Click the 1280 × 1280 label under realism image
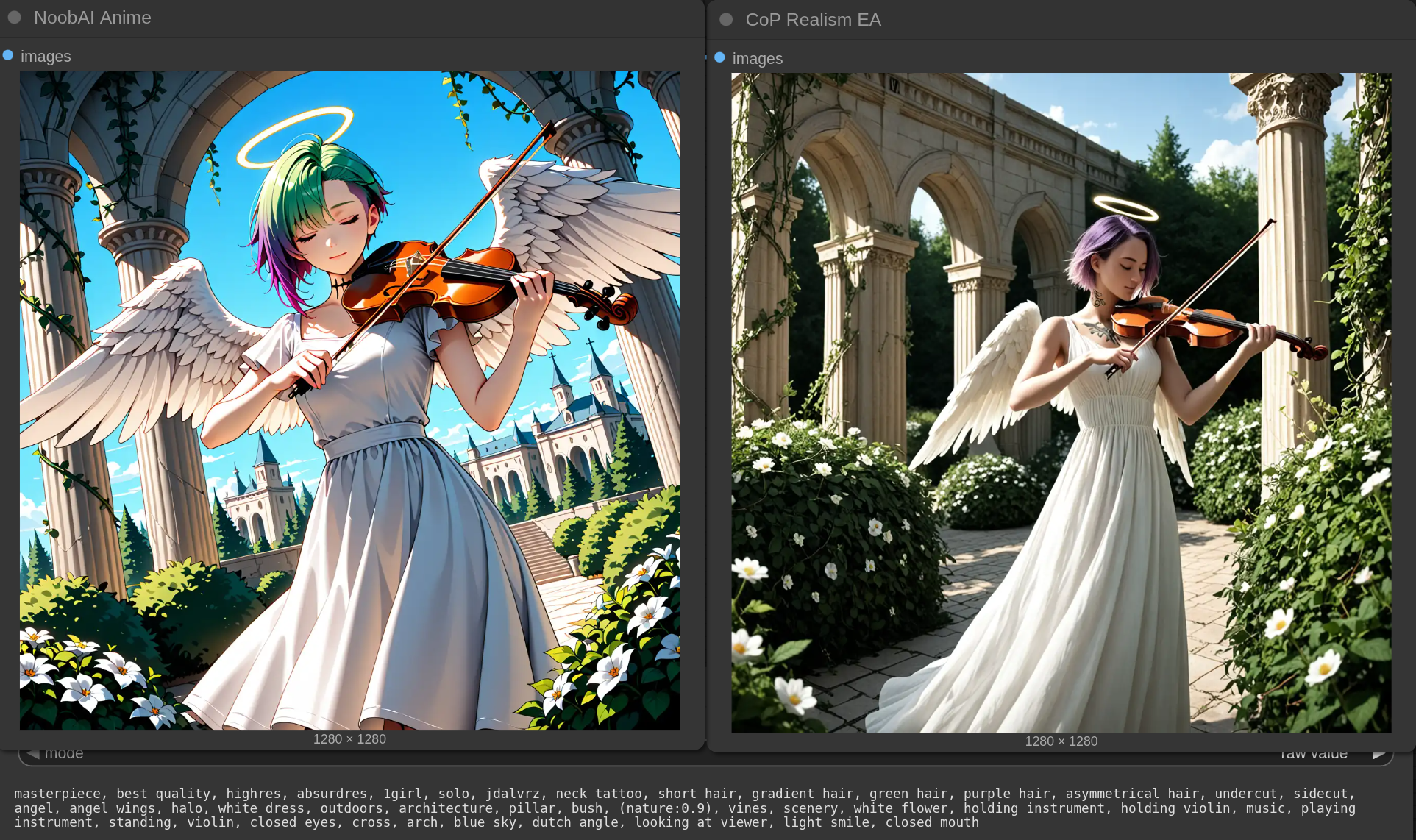 click(1061, 741)
